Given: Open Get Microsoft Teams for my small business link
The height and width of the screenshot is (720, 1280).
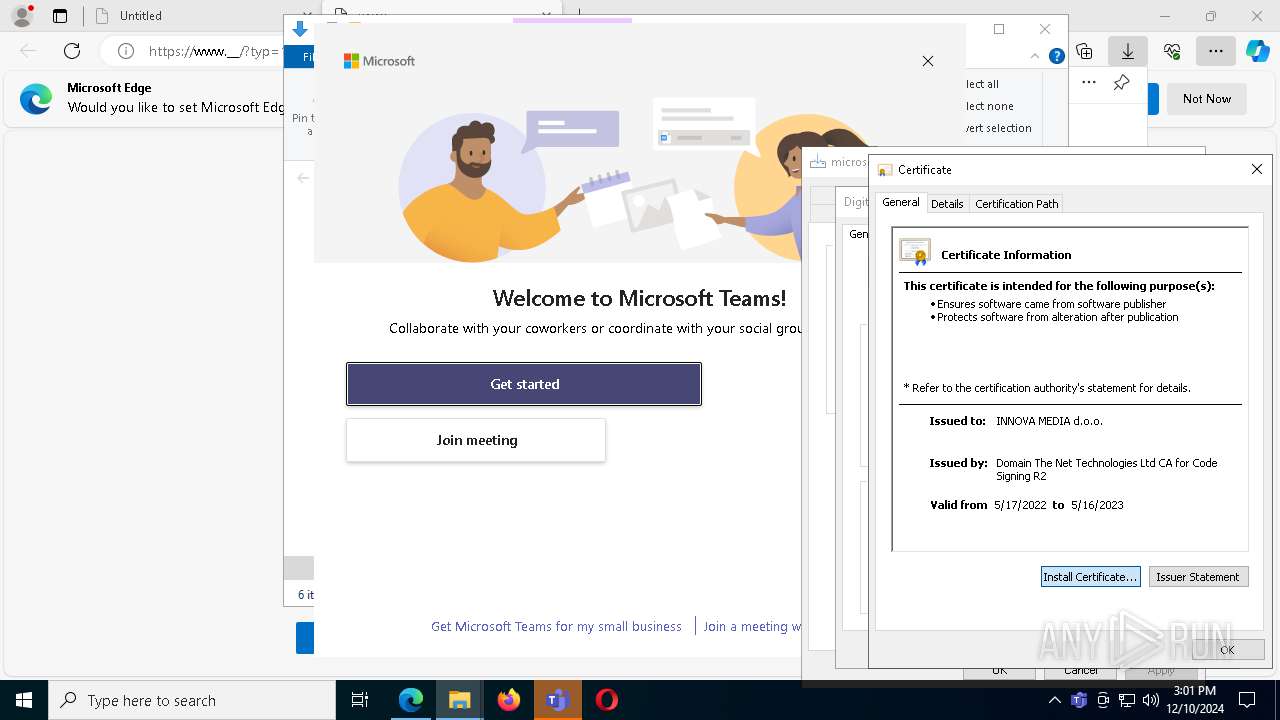Looking at the screenshot, I should coord(556,626).
